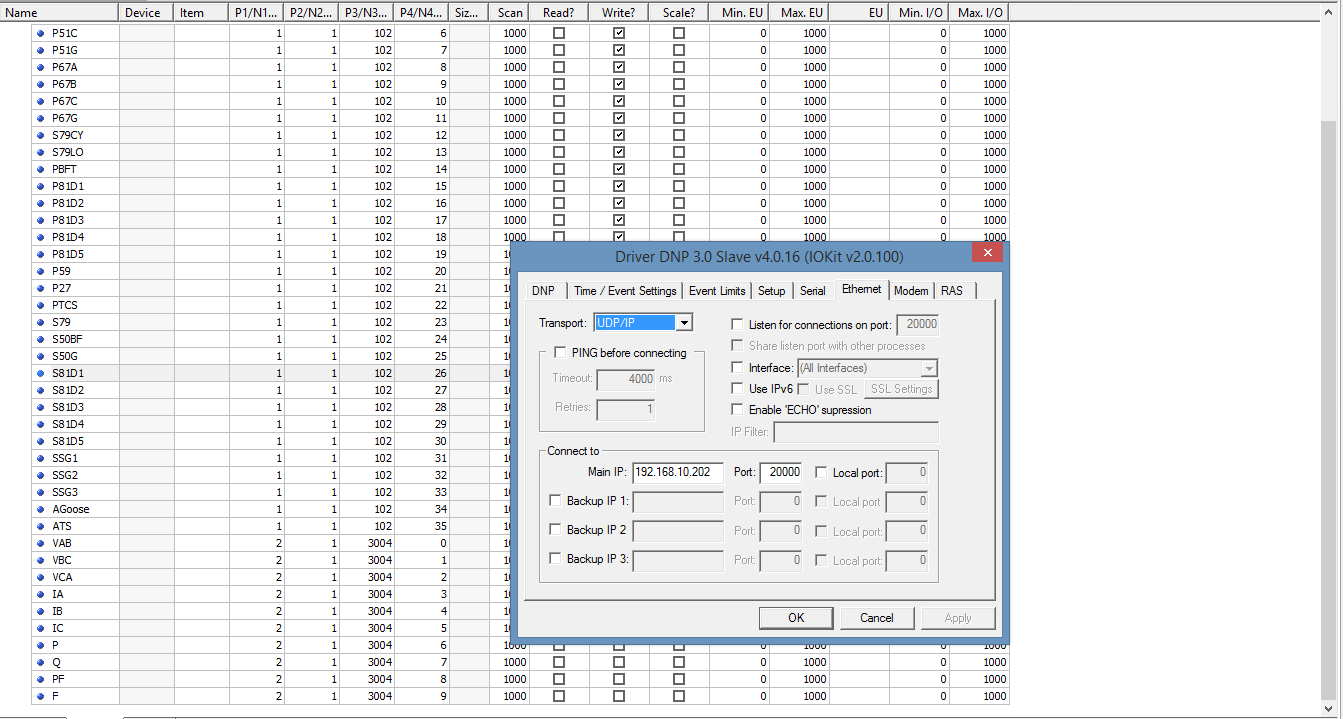Screen dimensions: 1343x719
Task: Select the S79 tag name
Action: [61, 322]
